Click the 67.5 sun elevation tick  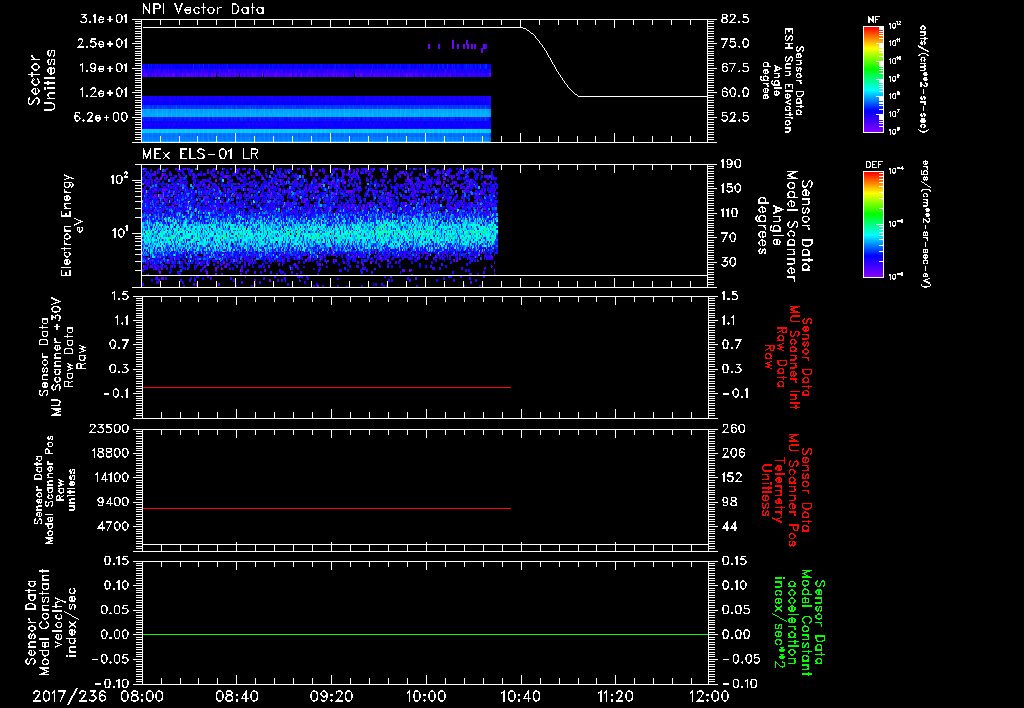pyautogui.click(x=736, y=68)
